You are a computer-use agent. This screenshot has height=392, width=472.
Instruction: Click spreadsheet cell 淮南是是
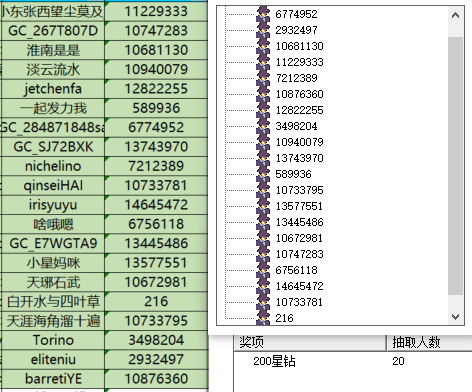click(x=53, y=50)
